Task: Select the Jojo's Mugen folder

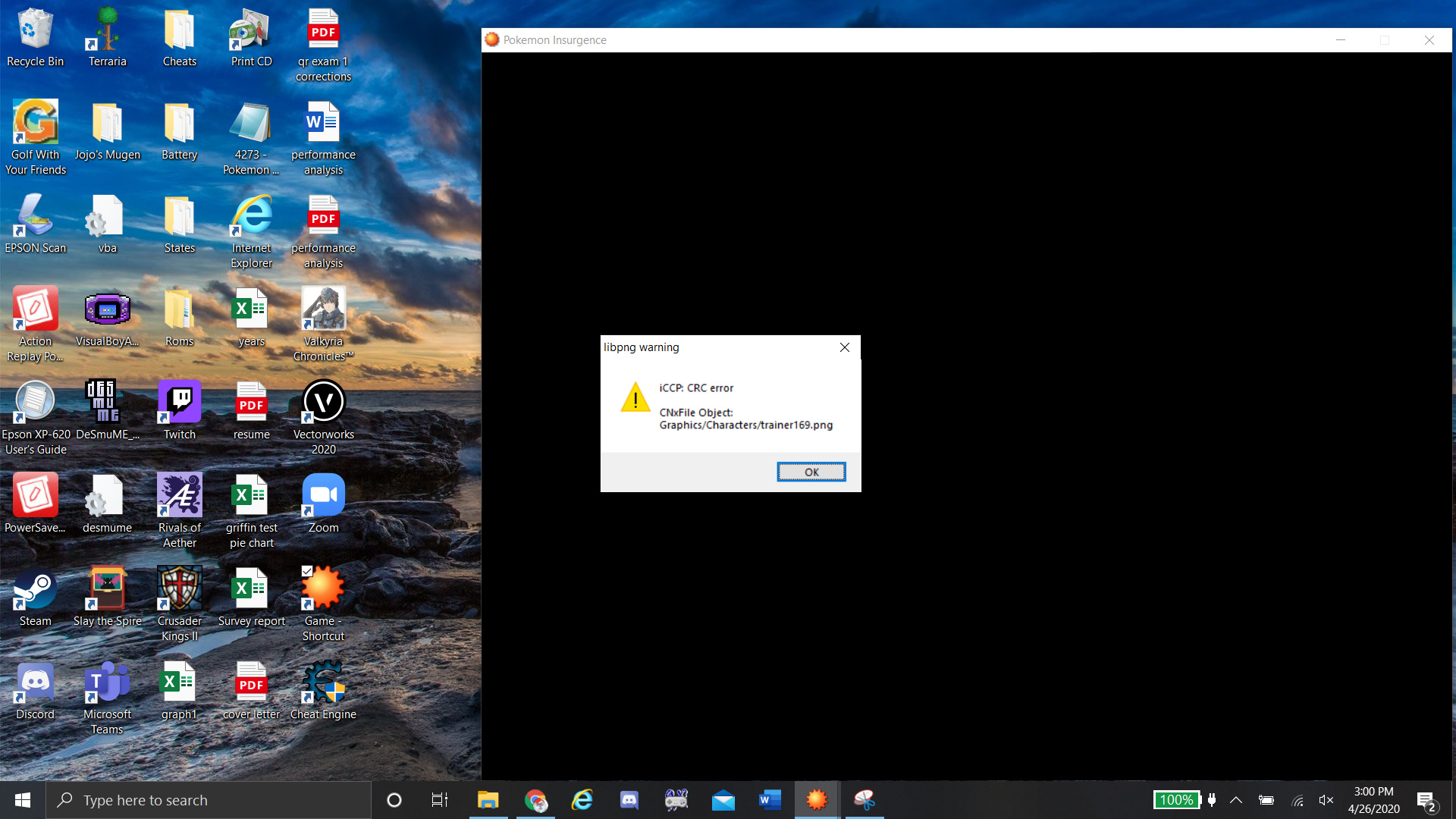Action: coord(107,131)
